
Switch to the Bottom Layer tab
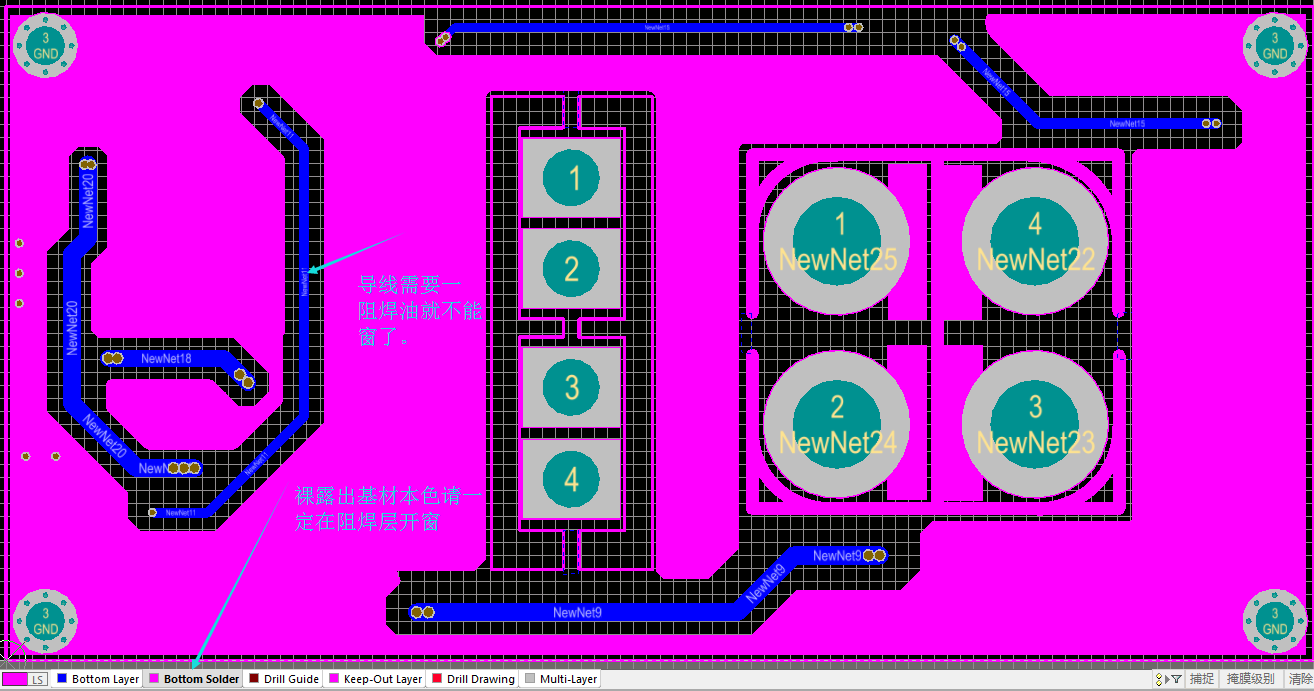105,679
